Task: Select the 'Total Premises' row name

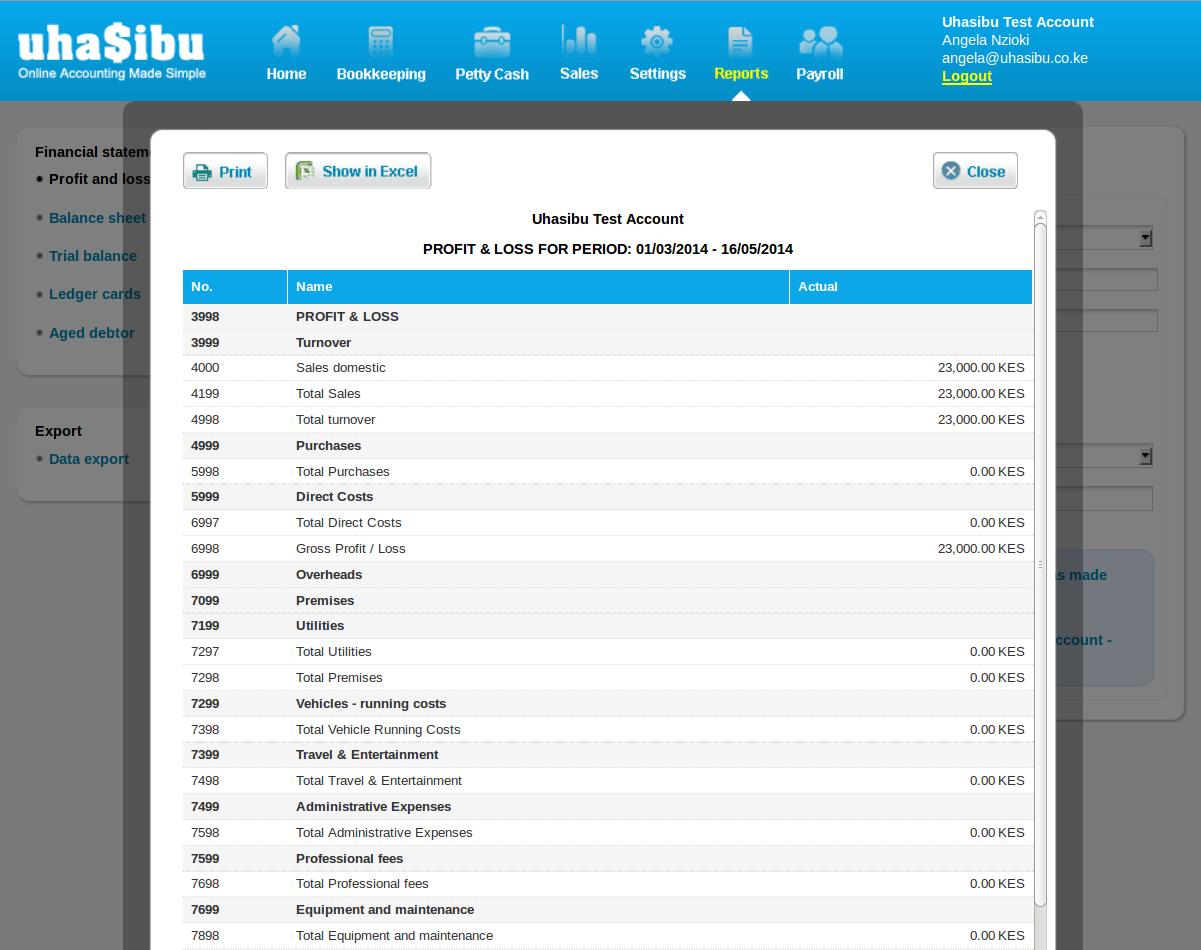Action: [339, 678]
